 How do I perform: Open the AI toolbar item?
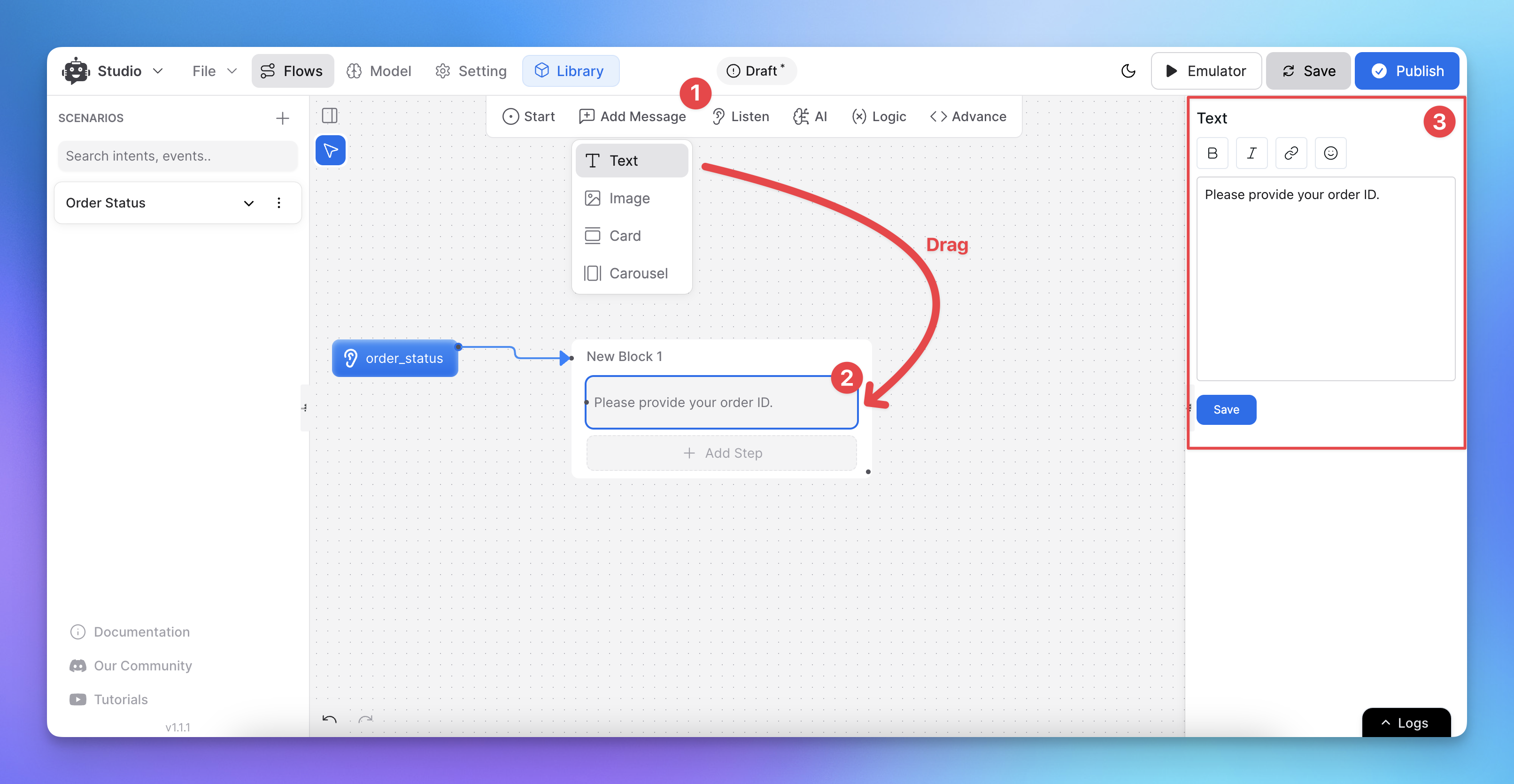pyautogui.click(x=810, y=117)
